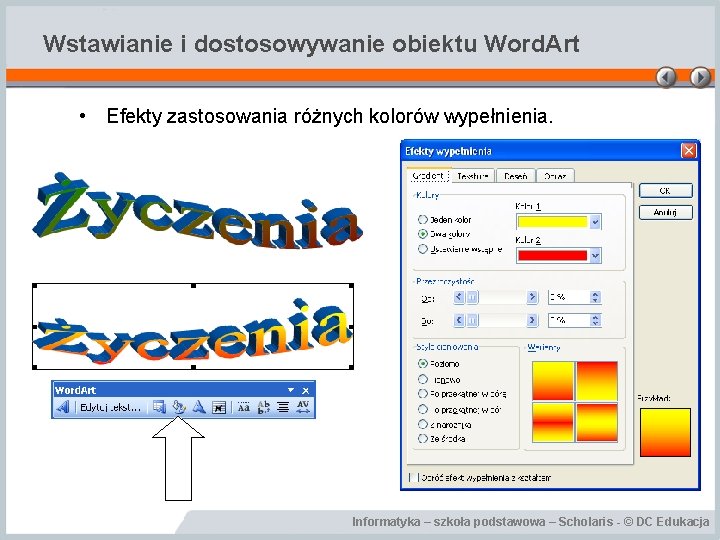The height and width of the screenshot is (540, 720).
Task: Select the 'Jeden kolor' radio button
Action: pos(422,219)
